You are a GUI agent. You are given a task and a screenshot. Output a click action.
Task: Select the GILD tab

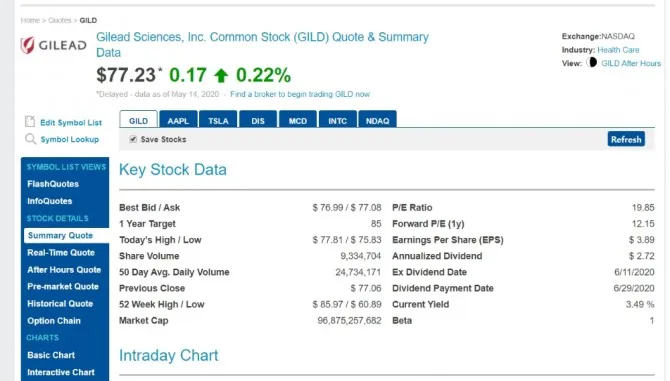pyautogui.click(x=138, y=119)
